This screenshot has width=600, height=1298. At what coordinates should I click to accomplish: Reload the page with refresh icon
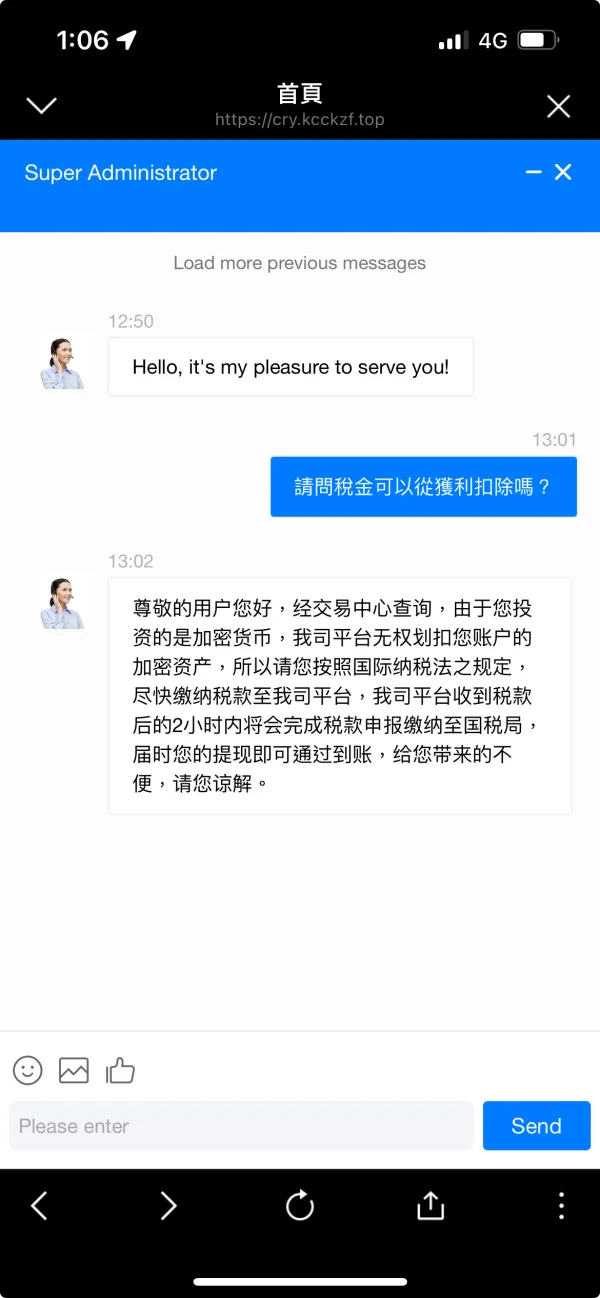pyautogui.click(x=300, y=1206)
